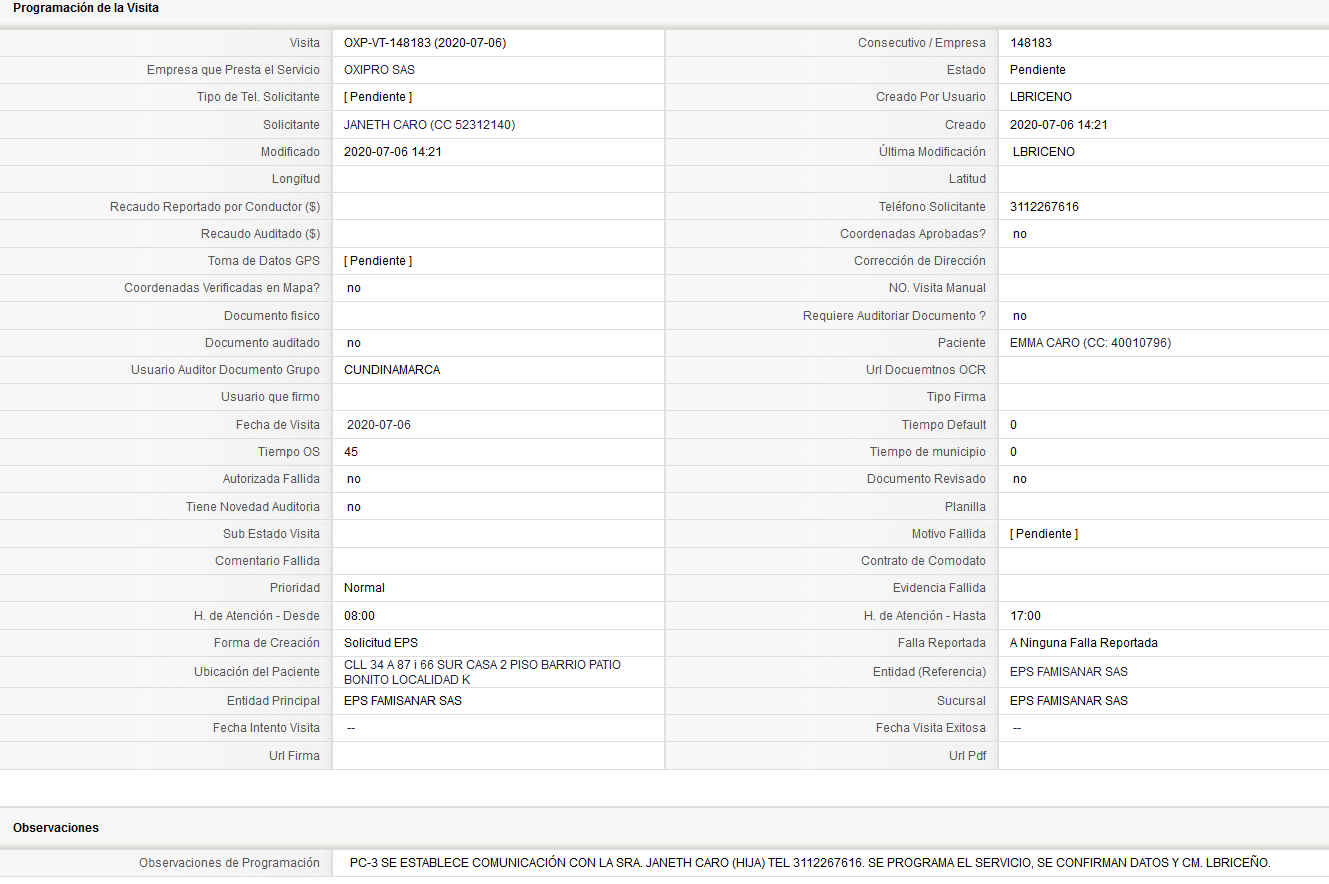Click the 'Url Docuemtnos OCR' label
The image size is (1329, 884).
pyautogui.click(x=926, y=370)
